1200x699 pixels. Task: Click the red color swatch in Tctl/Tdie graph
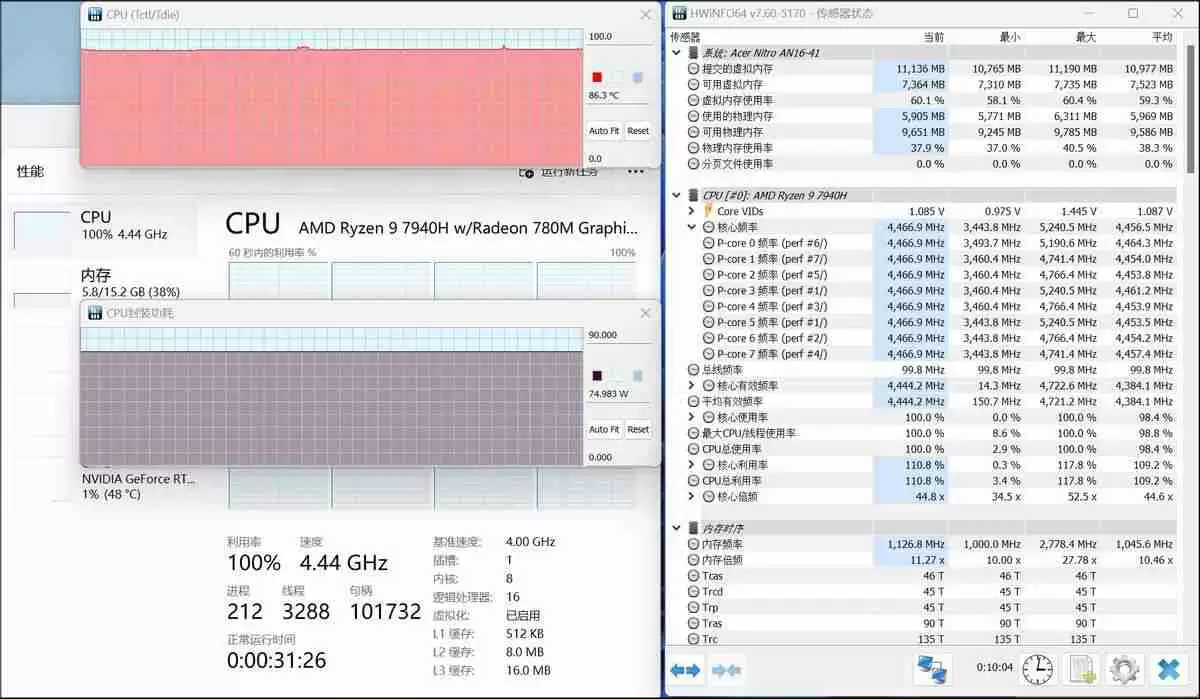597,77
